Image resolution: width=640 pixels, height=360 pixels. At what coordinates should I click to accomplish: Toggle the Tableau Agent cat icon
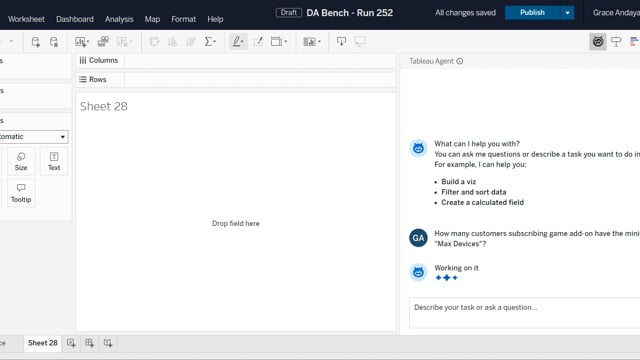coord(598,42)
